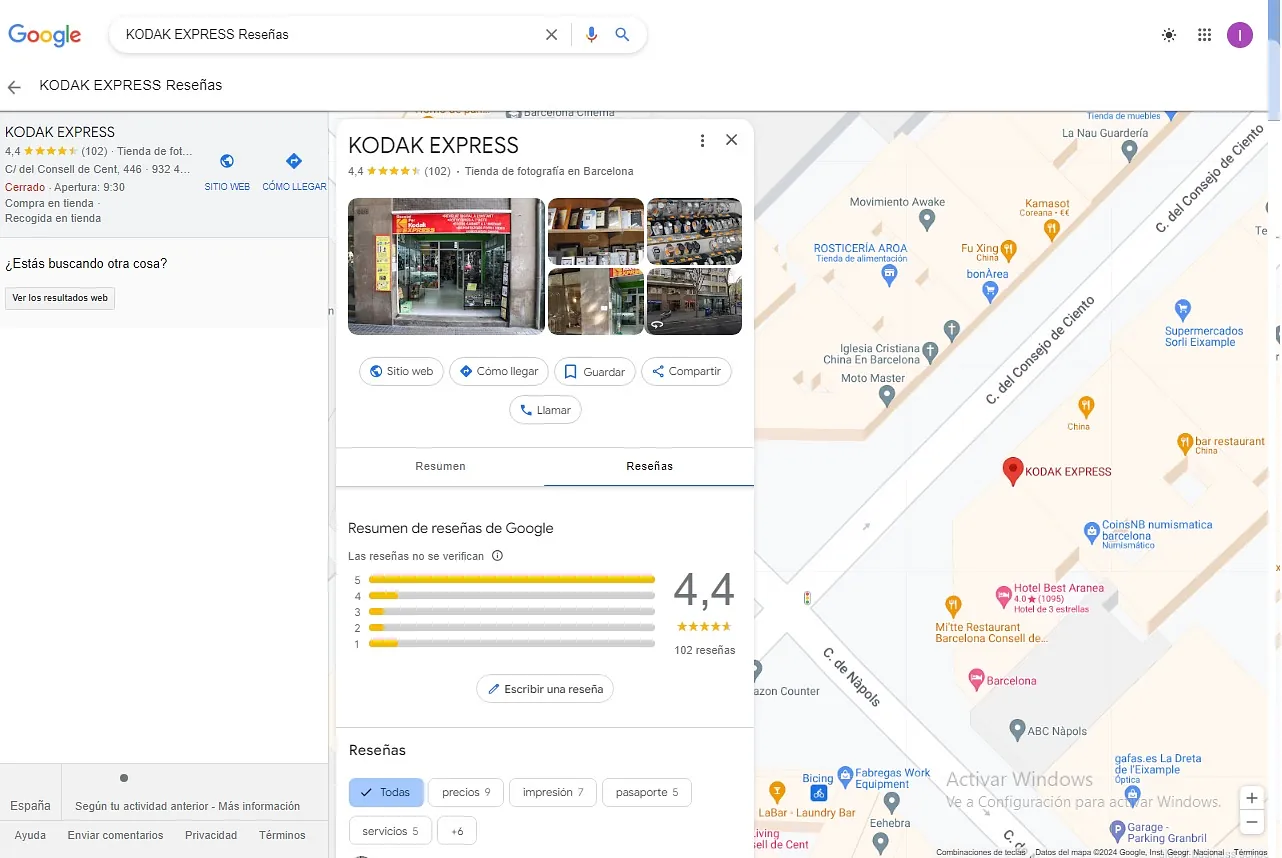
Task: Click Bicing bike station marker
Action: point(819,793)
